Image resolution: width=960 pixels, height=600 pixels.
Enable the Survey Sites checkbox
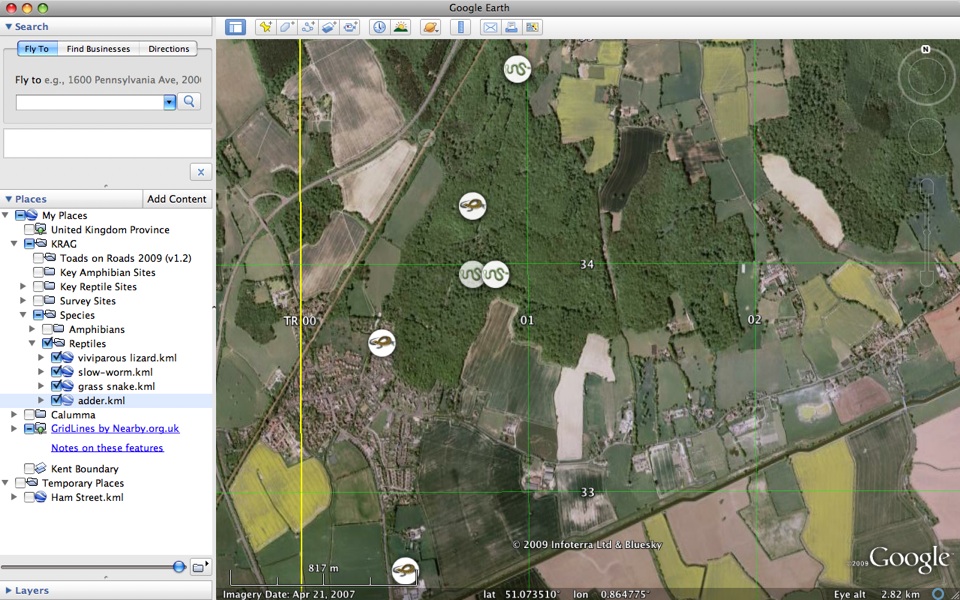38,301
